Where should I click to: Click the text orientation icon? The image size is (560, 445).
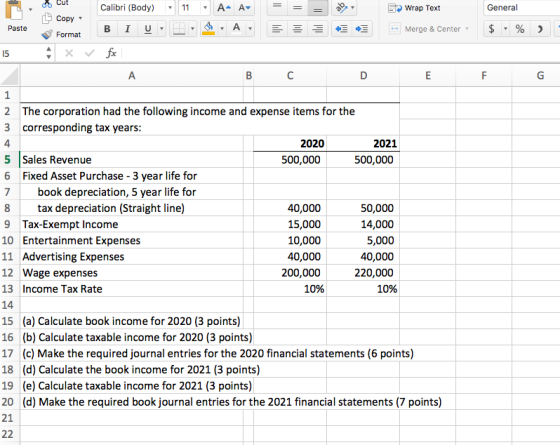click(342, 8)
